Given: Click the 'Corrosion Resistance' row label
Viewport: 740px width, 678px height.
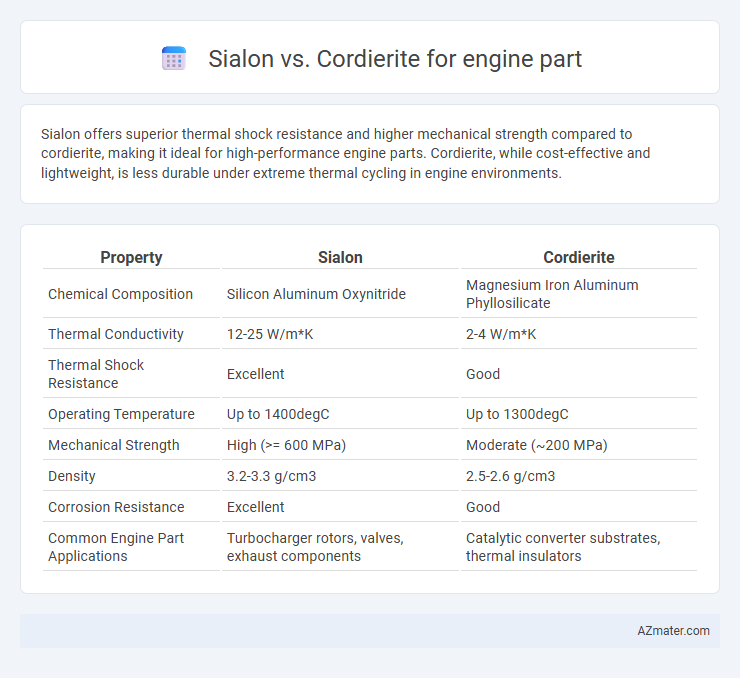Looking at the screenshot, I should click(116, 507).
